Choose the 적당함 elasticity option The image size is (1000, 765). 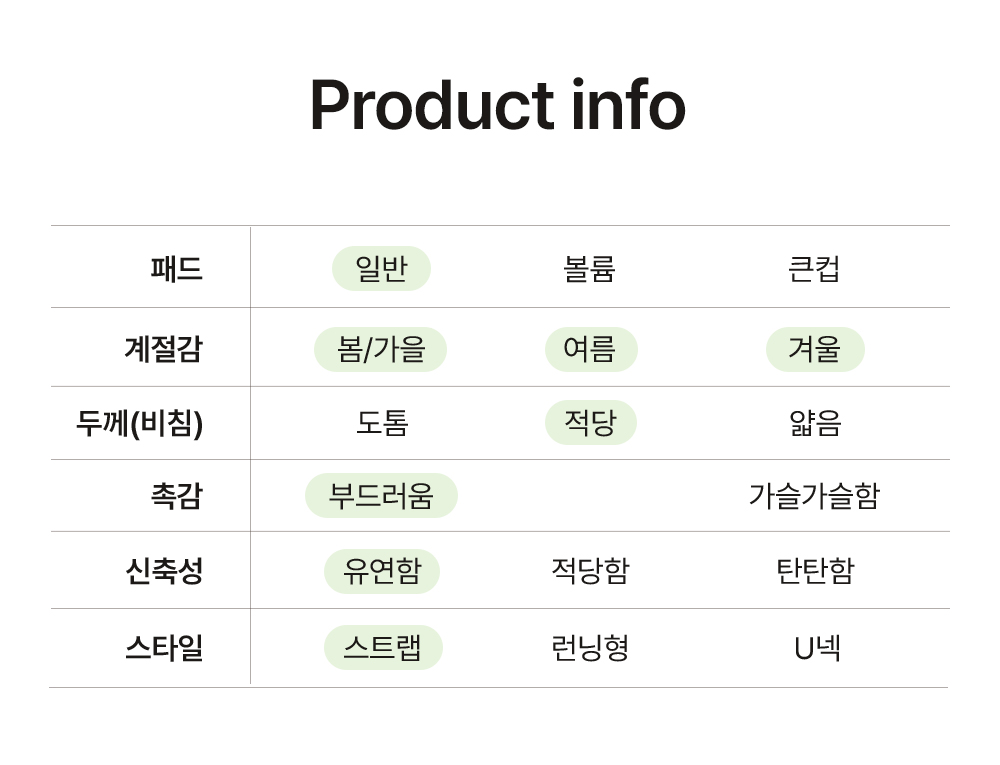(590, 571)
